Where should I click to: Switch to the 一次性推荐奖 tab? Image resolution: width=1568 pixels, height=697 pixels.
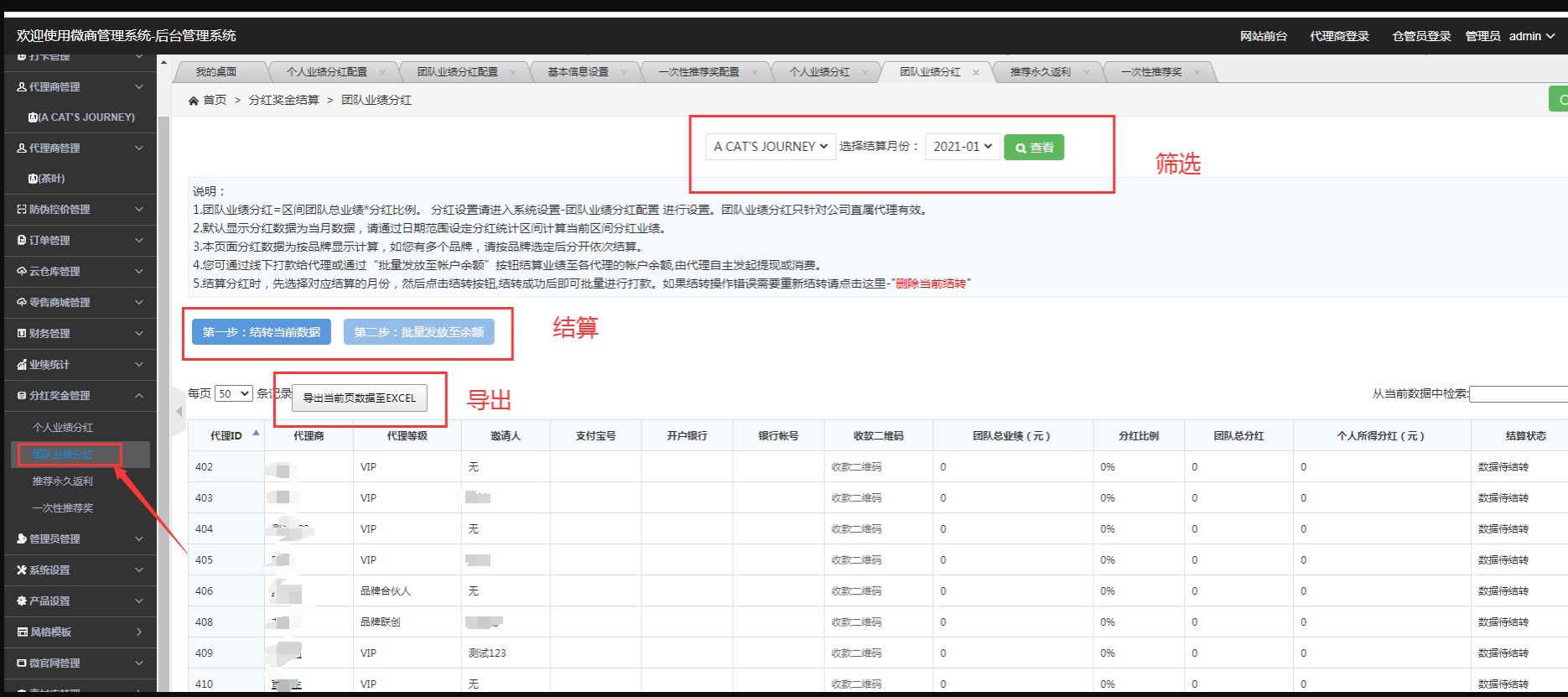pyautogui.click(x=1151, y=72)
